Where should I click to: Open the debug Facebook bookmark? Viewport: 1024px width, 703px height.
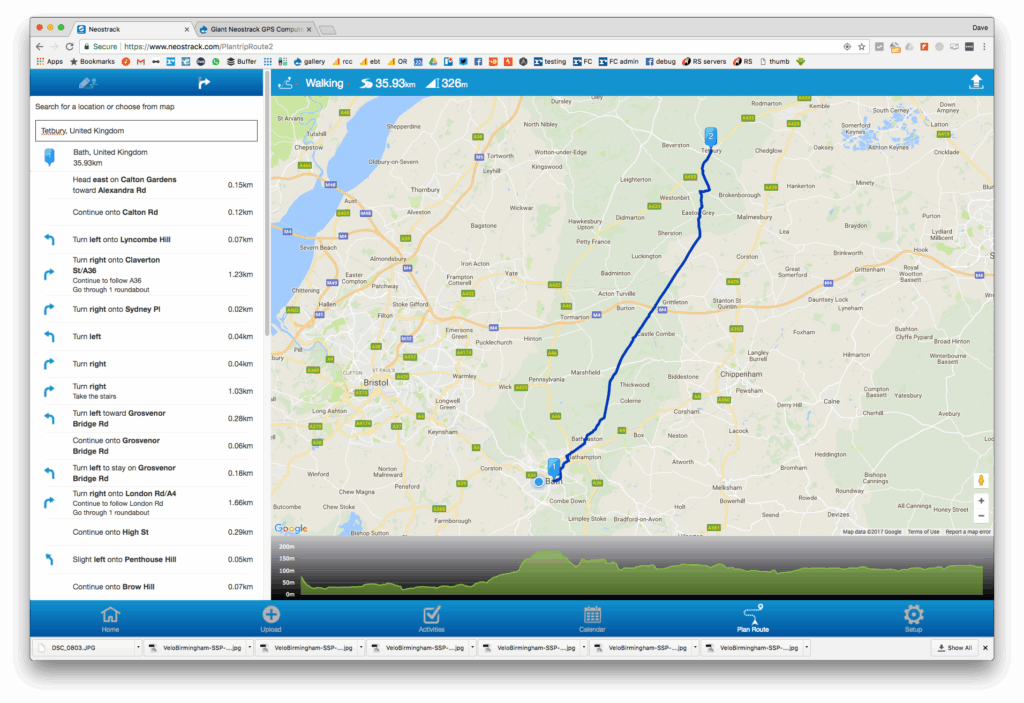660,61
